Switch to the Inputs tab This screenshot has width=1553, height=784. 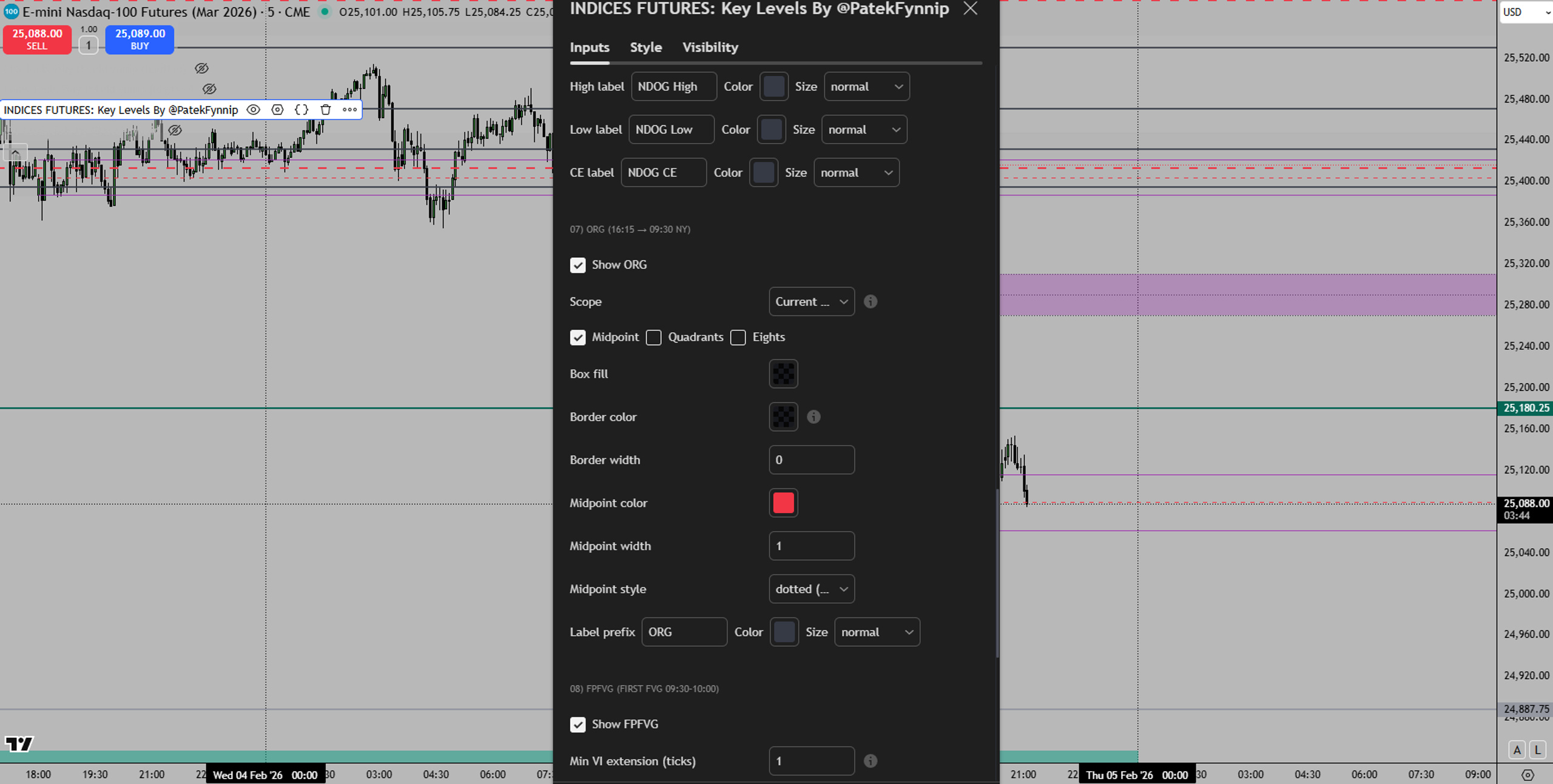590,47
